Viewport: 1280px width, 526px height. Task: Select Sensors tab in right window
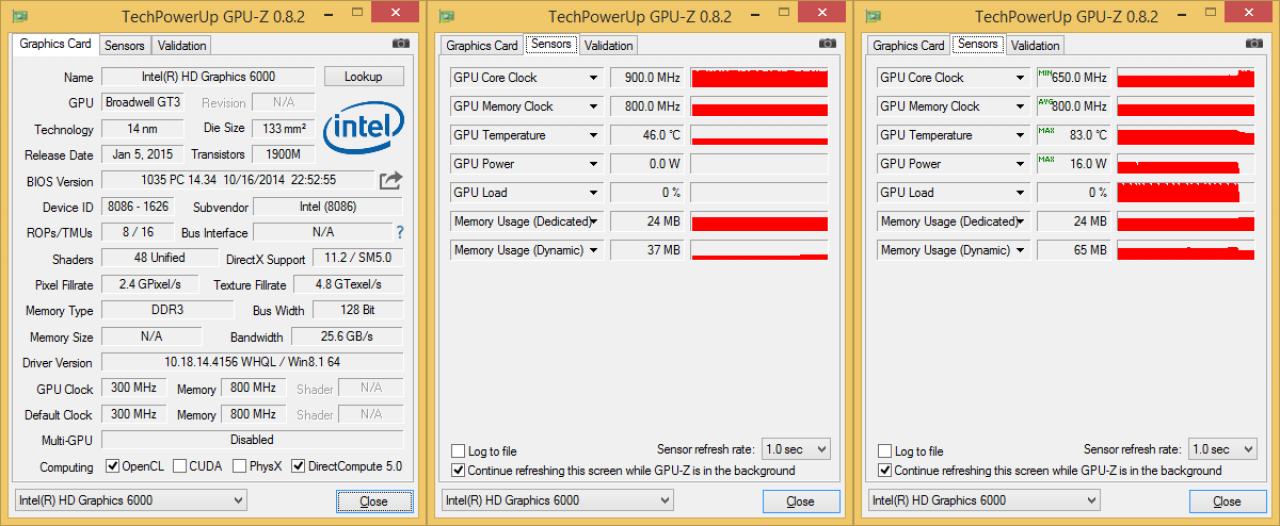pyautogui.click(x=978, y=44)
